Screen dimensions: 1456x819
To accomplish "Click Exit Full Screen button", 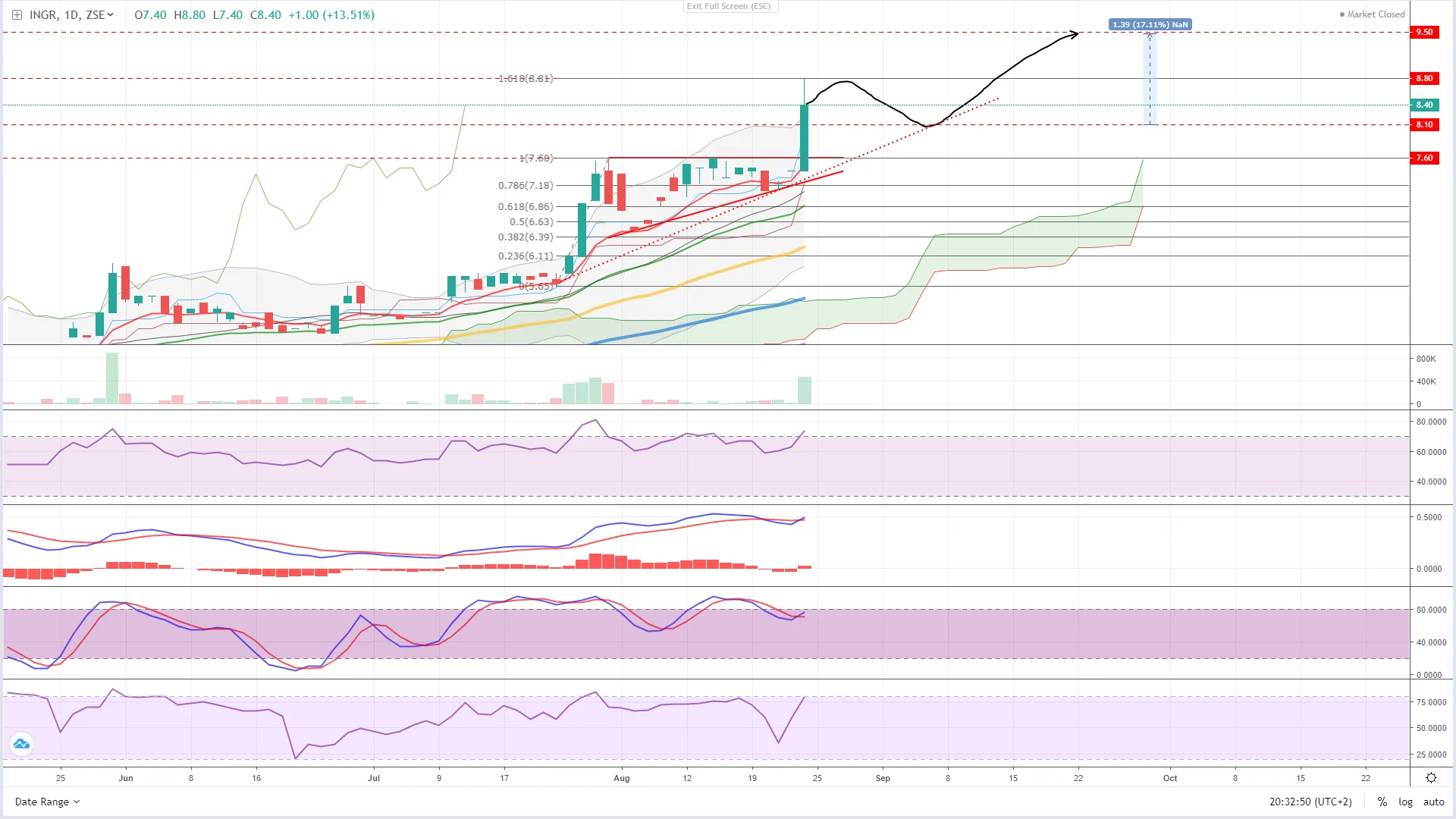I will (729, 6).
